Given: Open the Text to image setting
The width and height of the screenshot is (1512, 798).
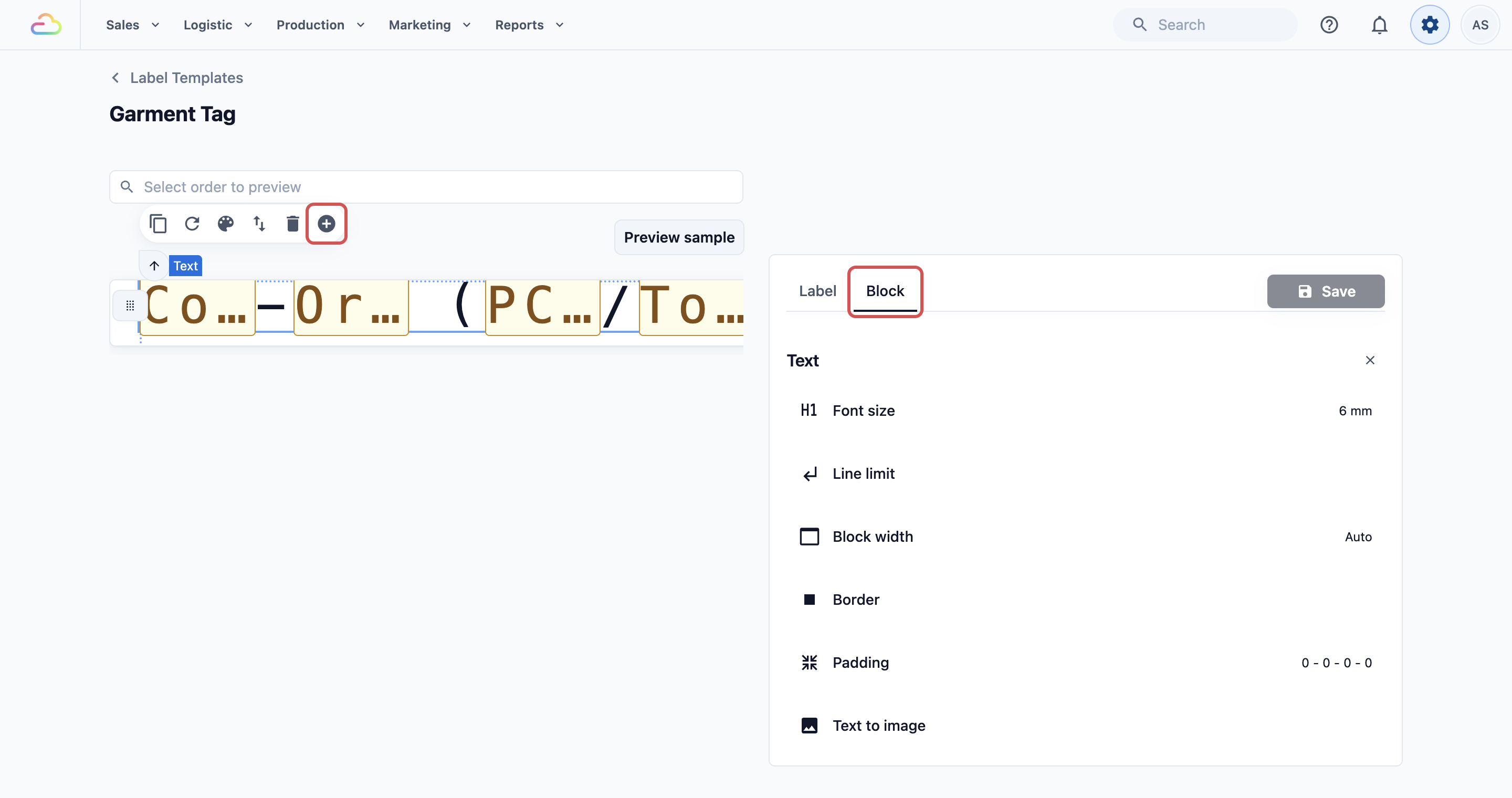Looking at the screenshot, I should [1086, 725].
